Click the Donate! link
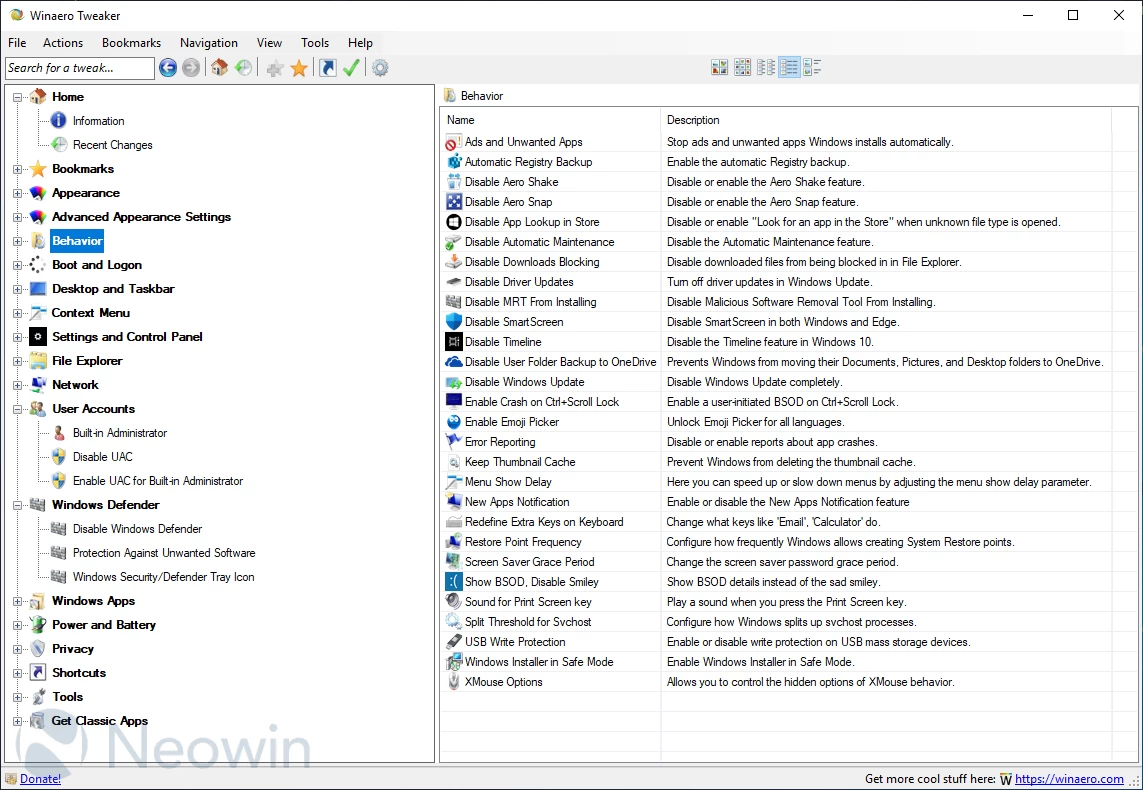The image size is (1143, 790). click(40, 779)
